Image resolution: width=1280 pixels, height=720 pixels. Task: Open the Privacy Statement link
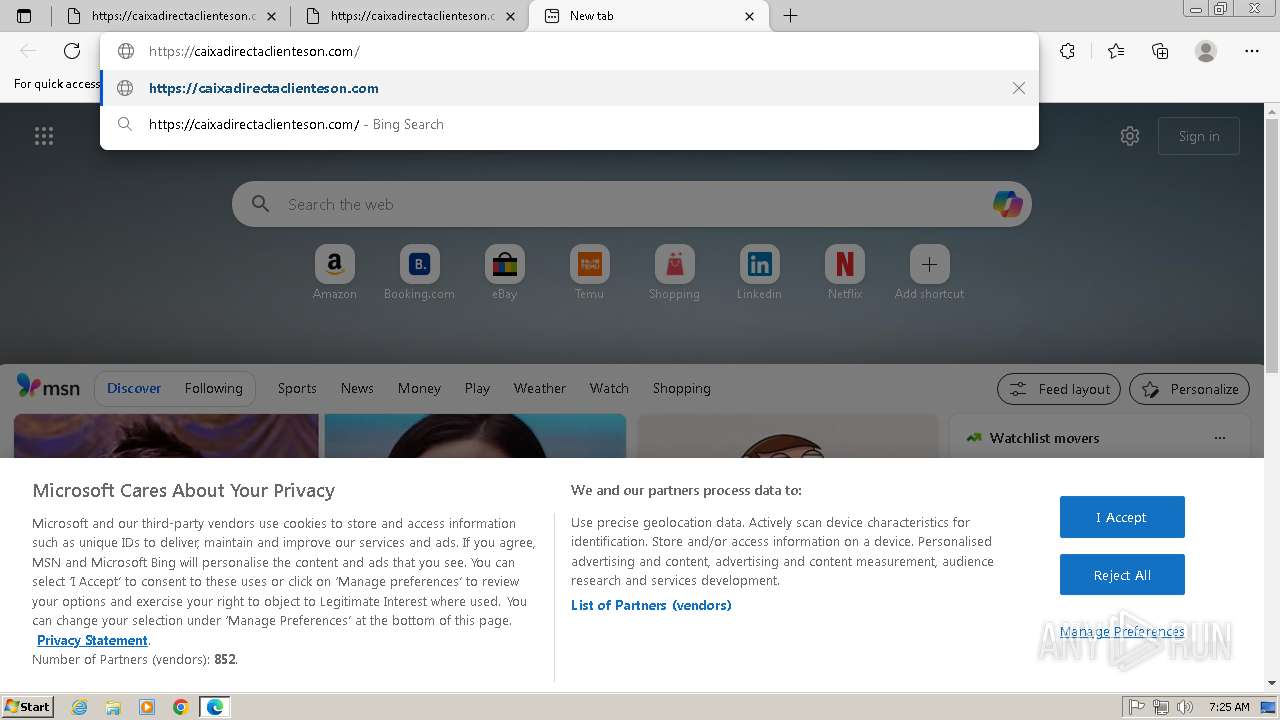[x=92, y=640]
